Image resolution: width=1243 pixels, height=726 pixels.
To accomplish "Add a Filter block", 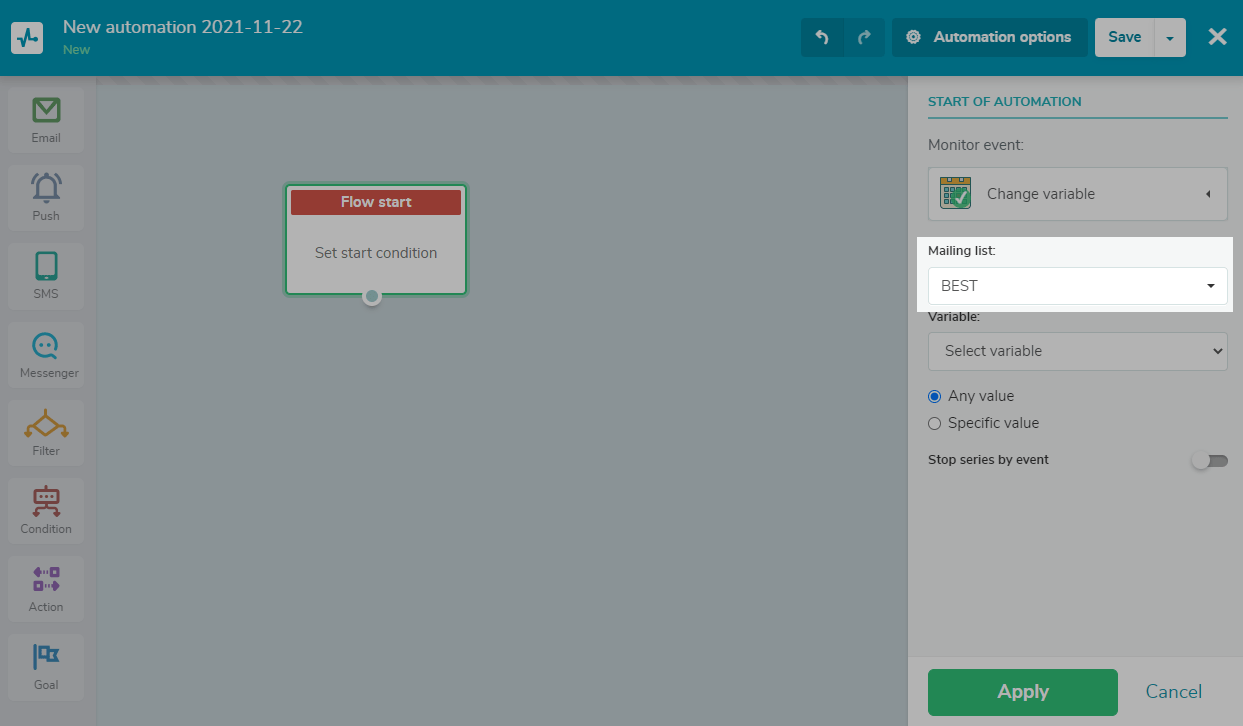I will tap(46, 433).
